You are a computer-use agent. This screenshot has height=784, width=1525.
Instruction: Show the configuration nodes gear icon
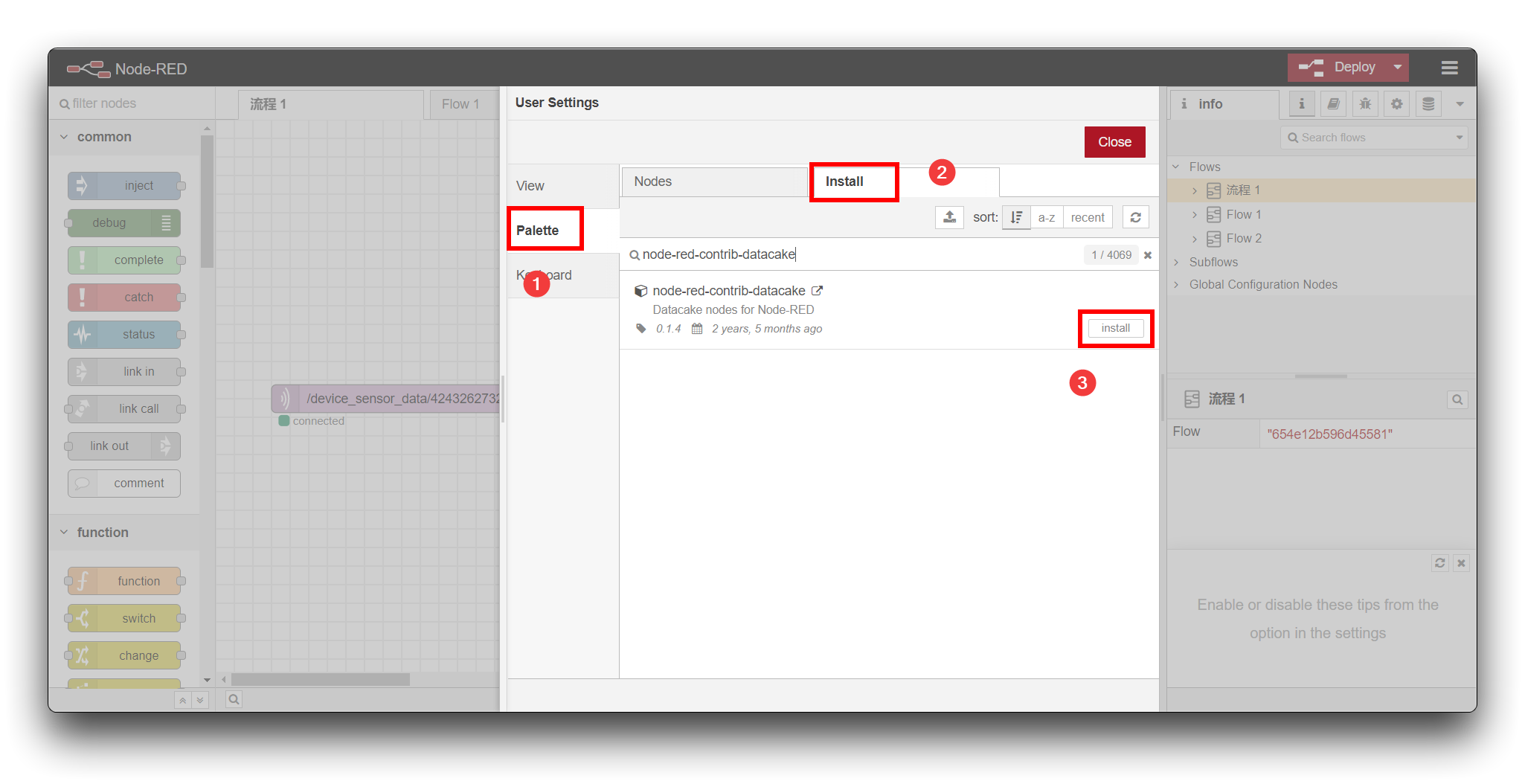tap(1397, 104)
